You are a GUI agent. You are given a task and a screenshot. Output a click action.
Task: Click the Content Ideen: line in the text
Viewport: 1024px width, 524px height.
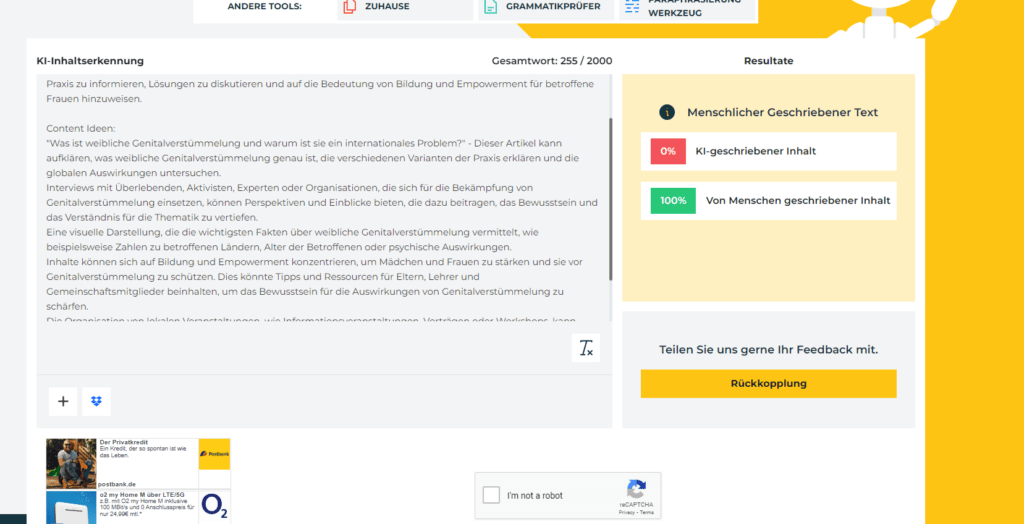coord(80,129)
